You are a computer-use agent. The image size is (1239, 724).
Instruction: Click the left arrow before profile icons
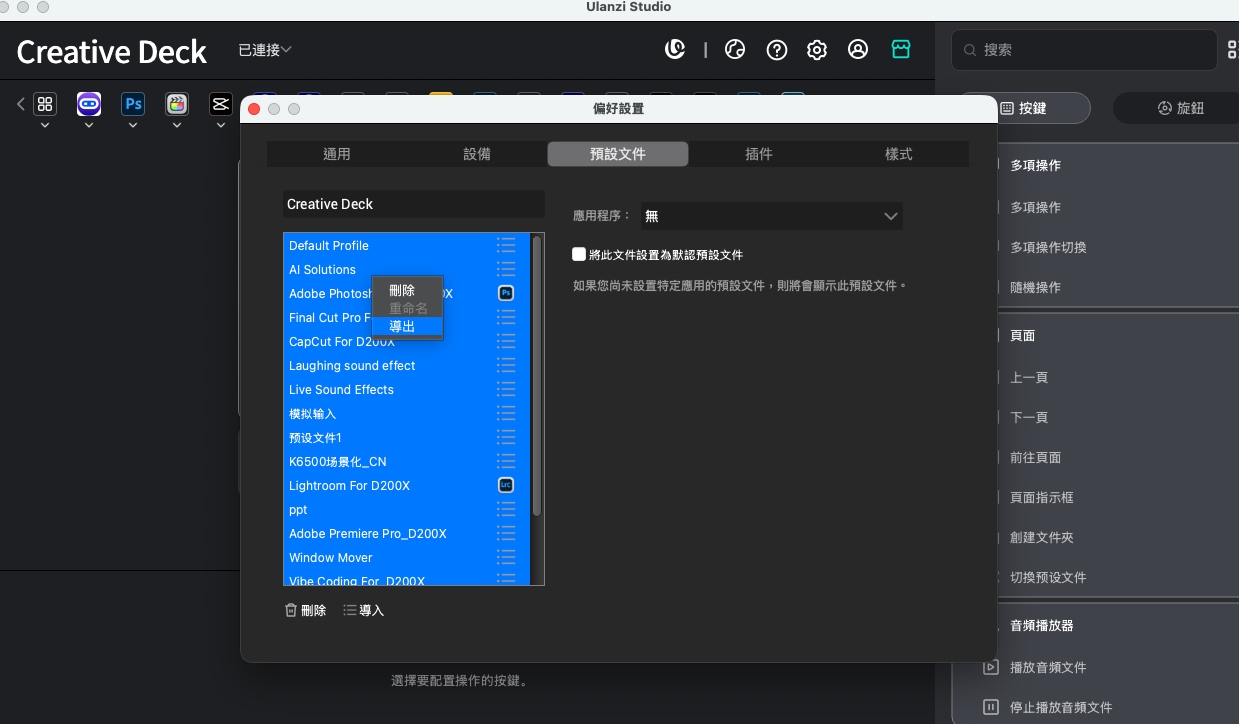point(20,104)
